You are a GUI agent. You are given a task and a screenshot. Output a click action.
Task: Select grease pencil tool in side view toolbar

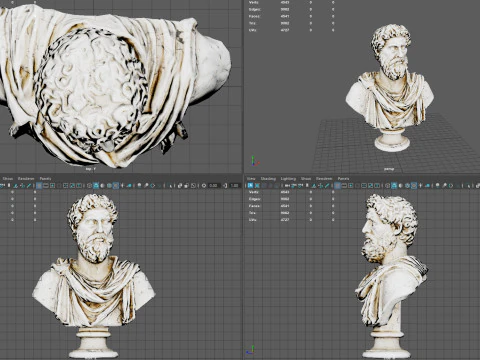(328, 185)
